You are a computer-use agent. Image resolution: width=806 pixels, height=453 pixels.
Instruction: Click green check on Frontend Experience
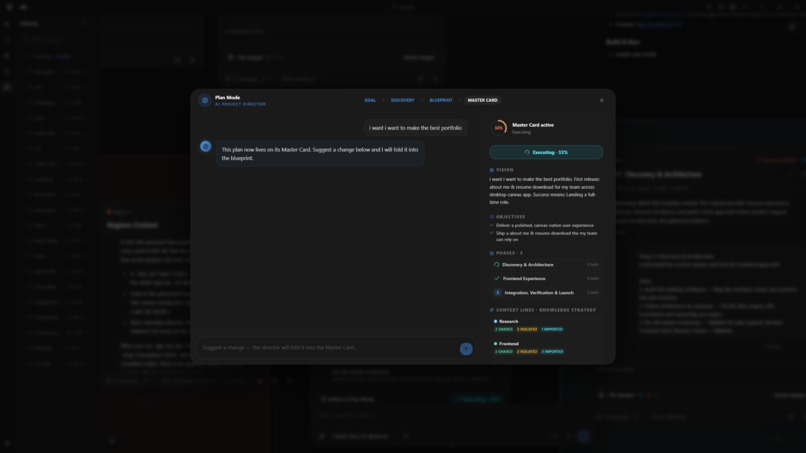(497, 278)
